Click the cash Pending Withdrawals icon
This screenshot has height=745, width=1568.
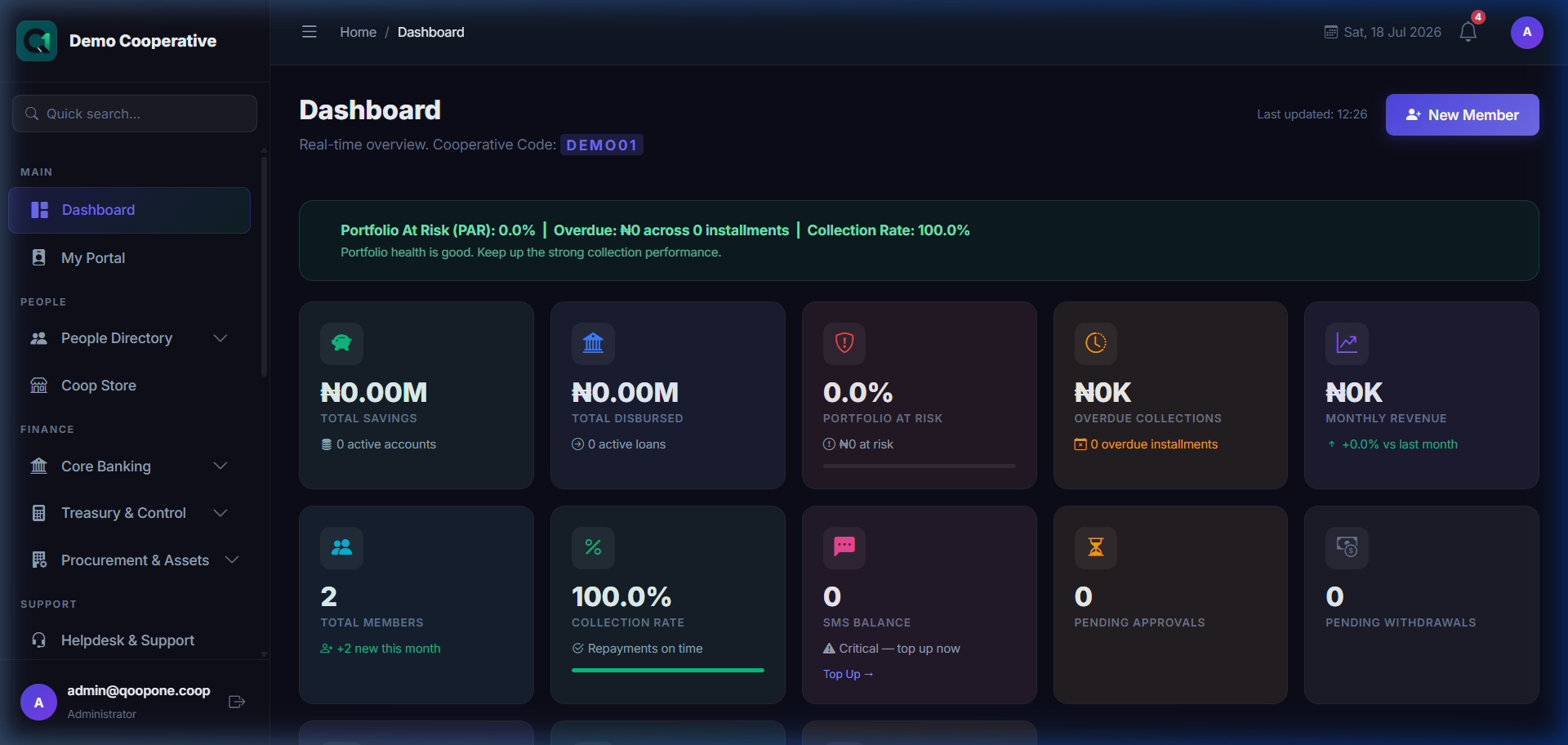coord(1347,547)
